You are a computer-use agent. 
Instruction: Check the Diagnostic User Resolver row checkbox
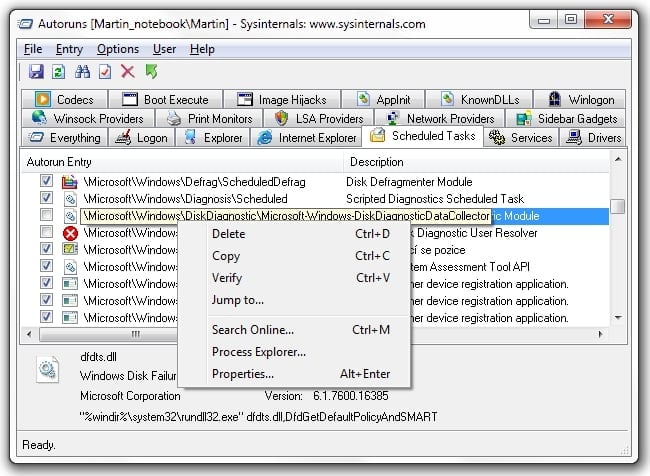coord(46,232)
